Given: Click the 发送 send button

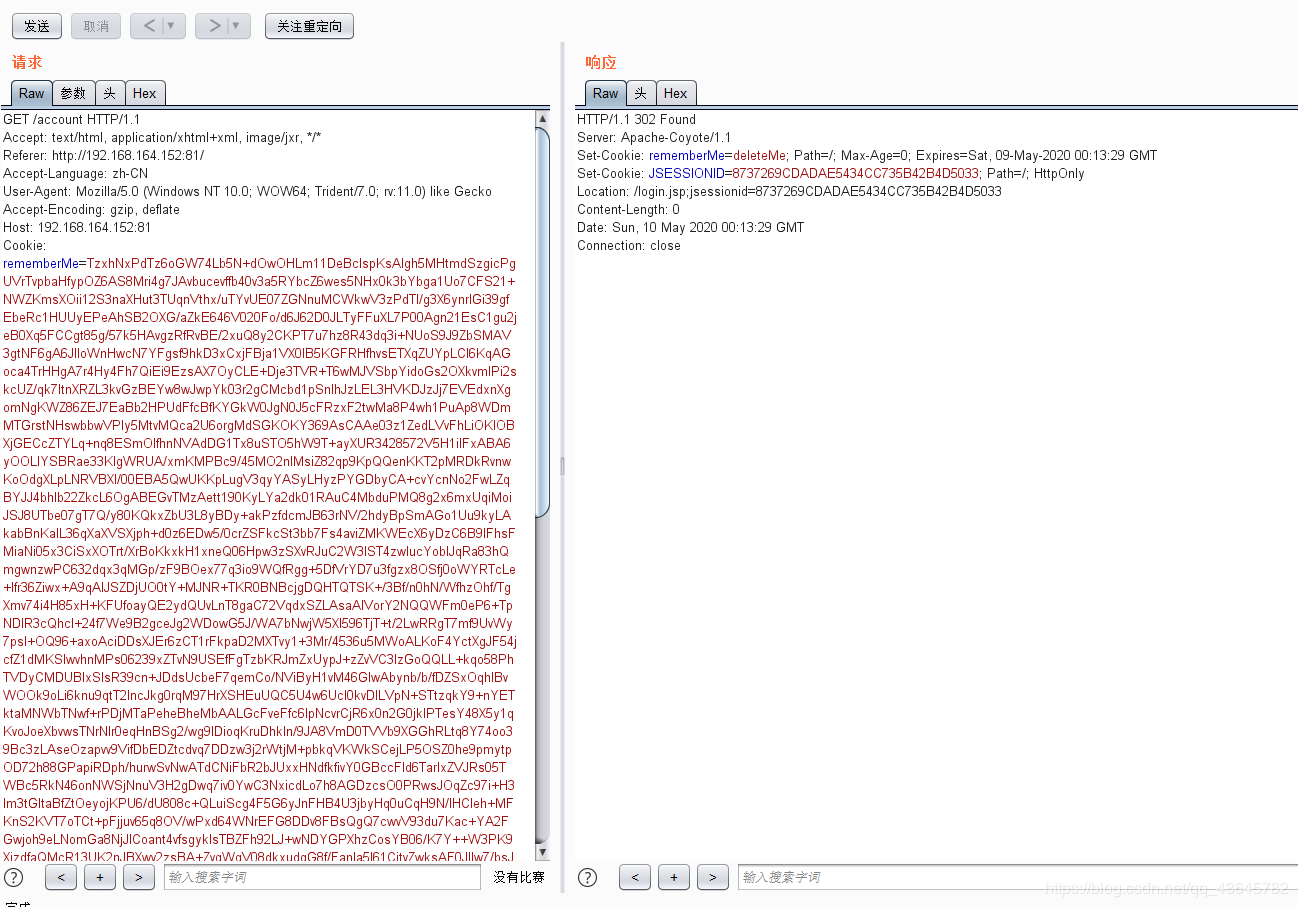Looking at the screenshot, I should click(36, 26).
